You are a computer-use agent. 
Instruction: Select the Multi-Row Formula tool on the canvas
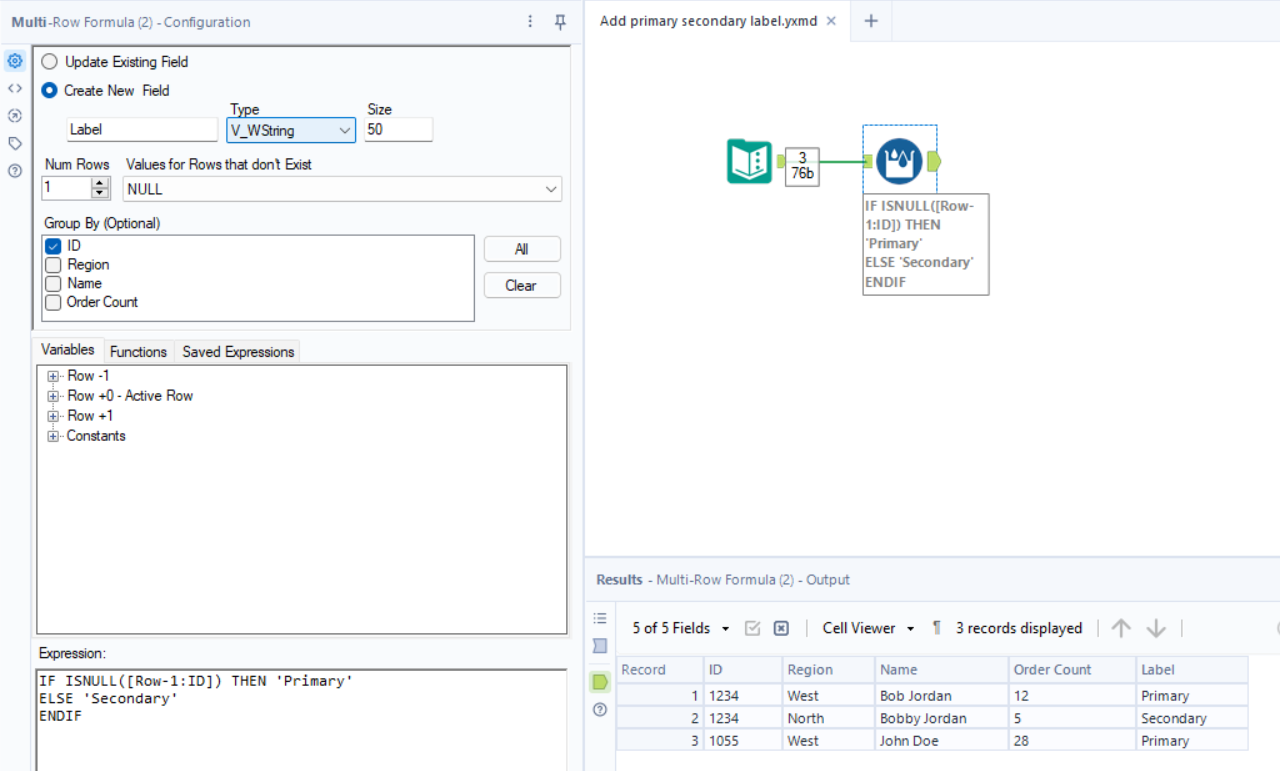pos(898,160)
